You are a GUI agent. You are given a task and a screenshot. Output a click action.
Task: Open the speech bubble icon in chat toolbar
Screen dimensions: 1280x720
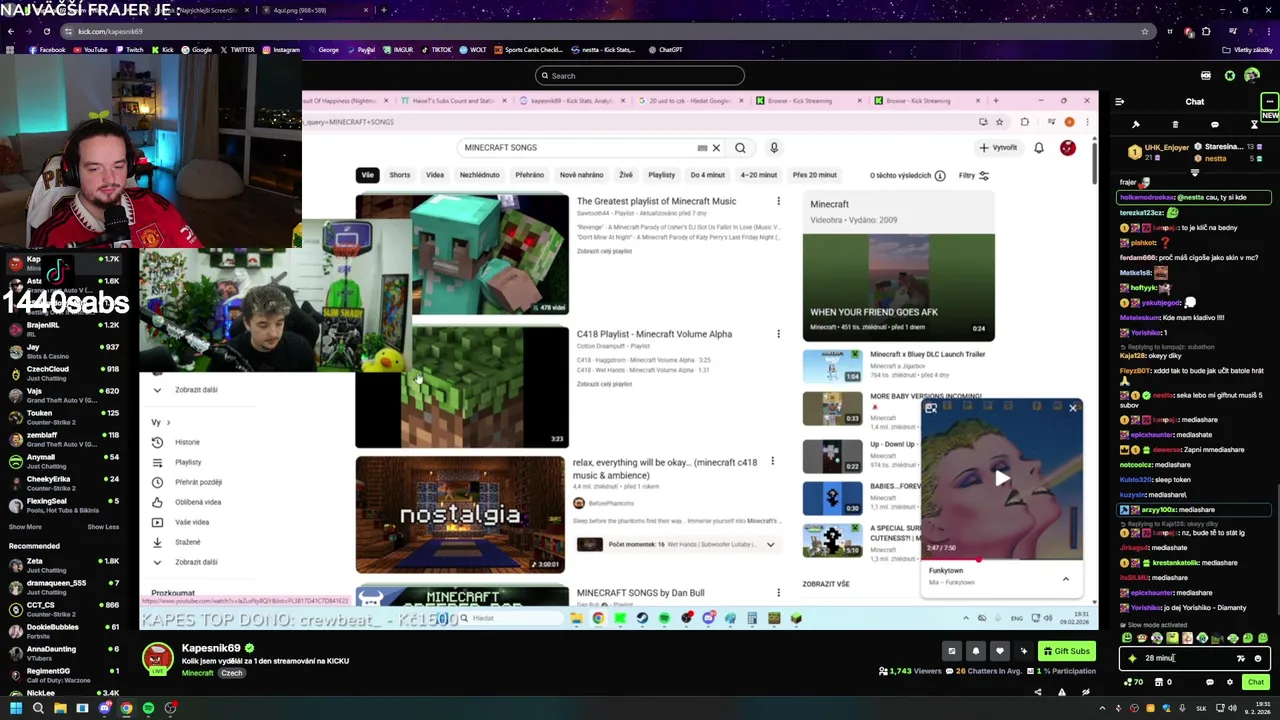[x=1215, y=125]
